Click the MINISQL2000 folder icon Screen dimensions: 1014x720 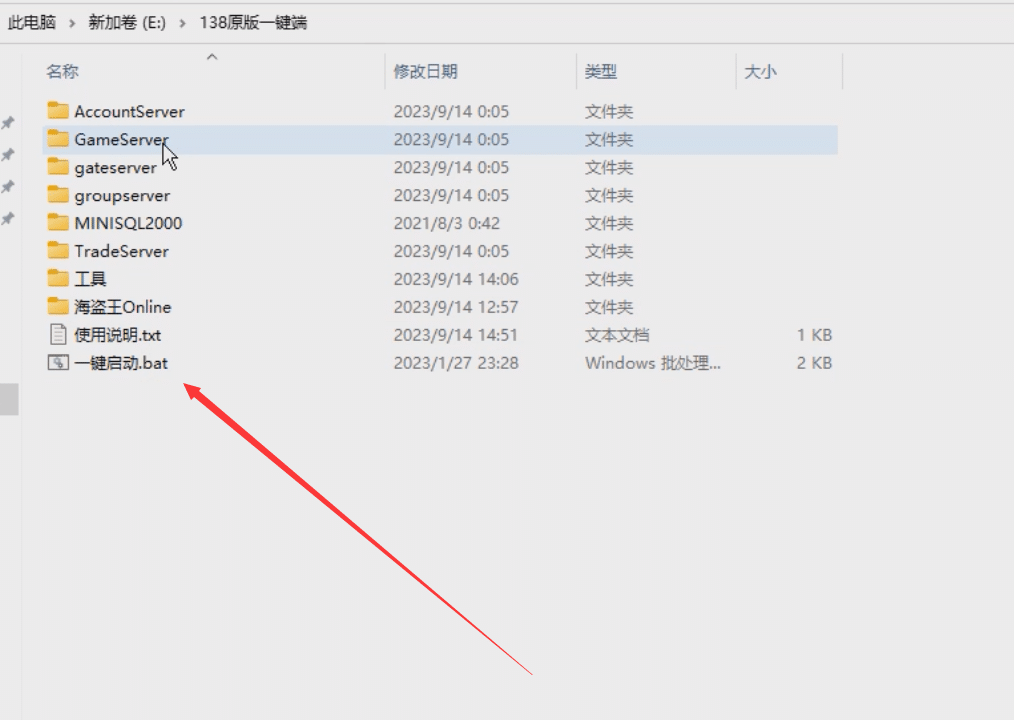click(x=58, y=223)
